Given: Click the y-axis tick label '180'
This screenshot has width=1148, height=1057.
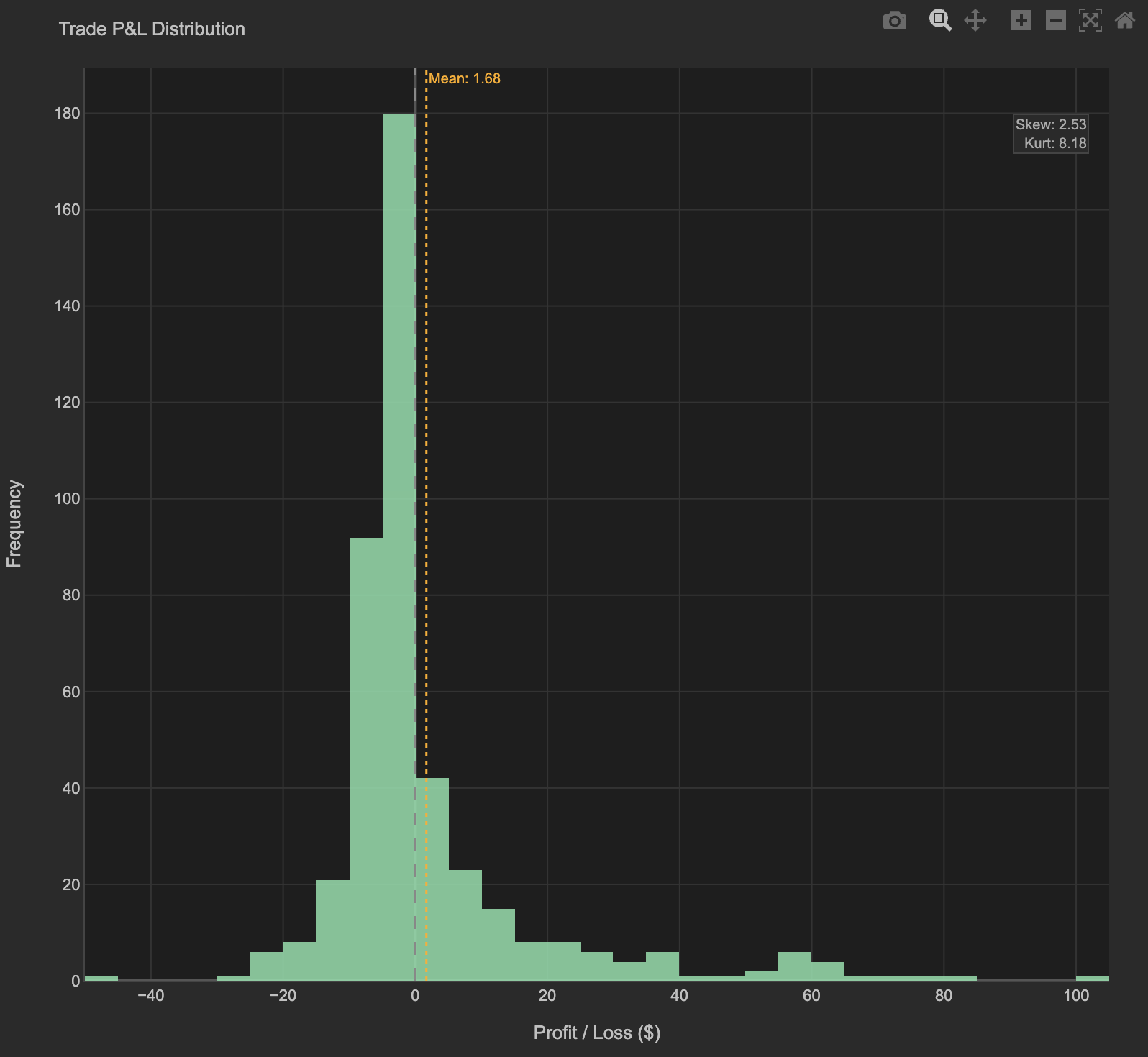Looking at the screenshot, I should (68, 114).
